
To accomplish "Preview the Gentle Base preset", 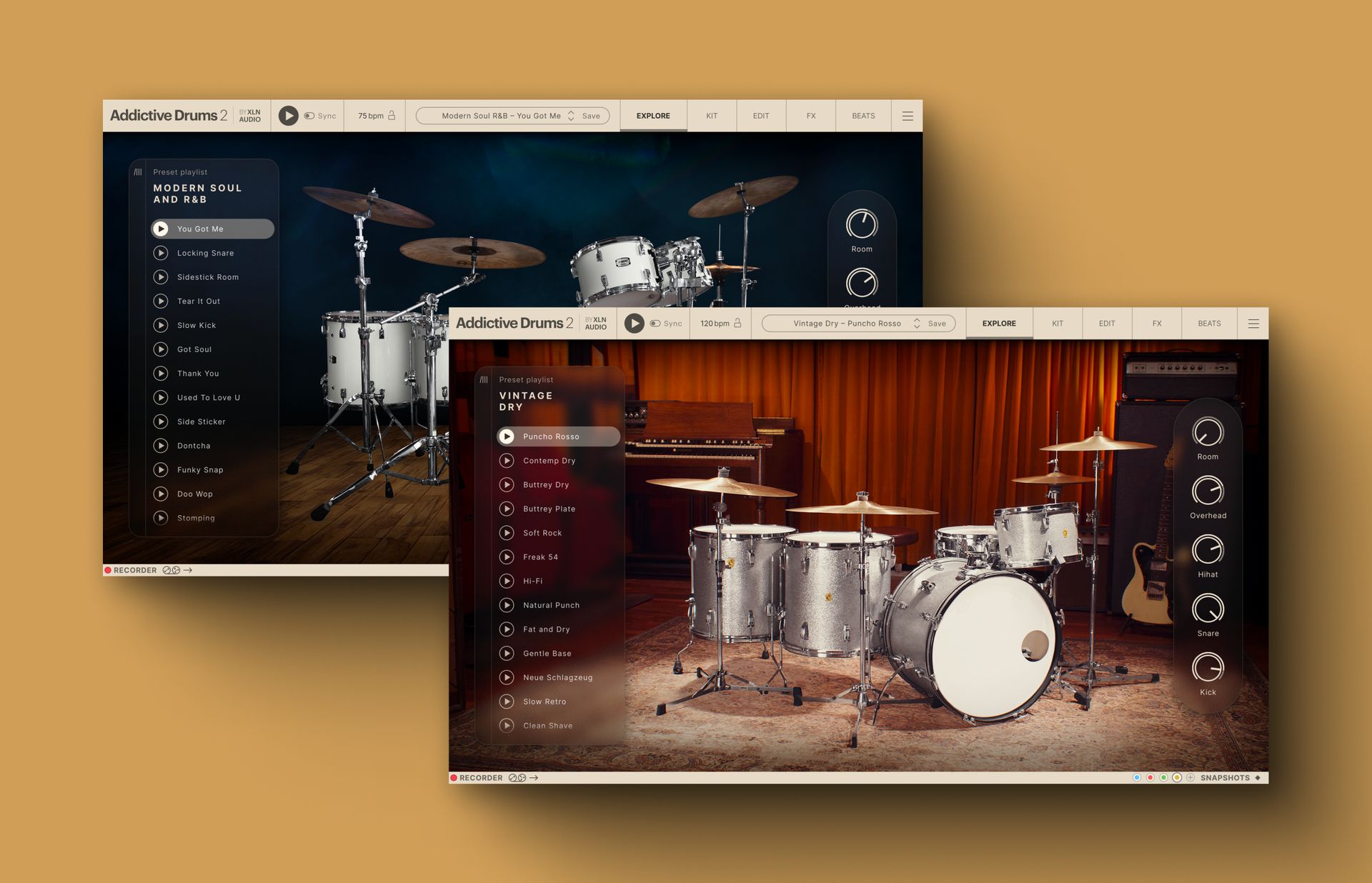I will tap(507, 653).
